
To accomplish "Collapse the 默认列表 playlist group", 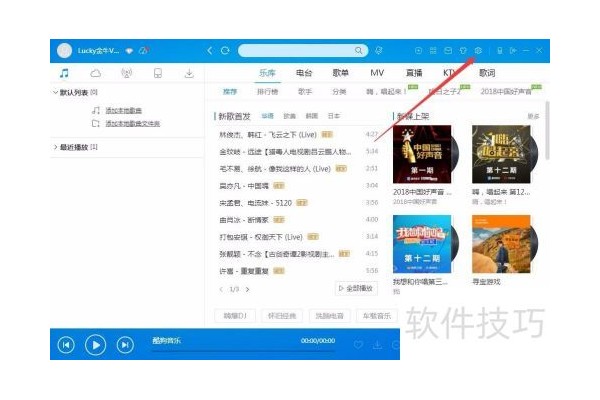I will click(55, 92).
